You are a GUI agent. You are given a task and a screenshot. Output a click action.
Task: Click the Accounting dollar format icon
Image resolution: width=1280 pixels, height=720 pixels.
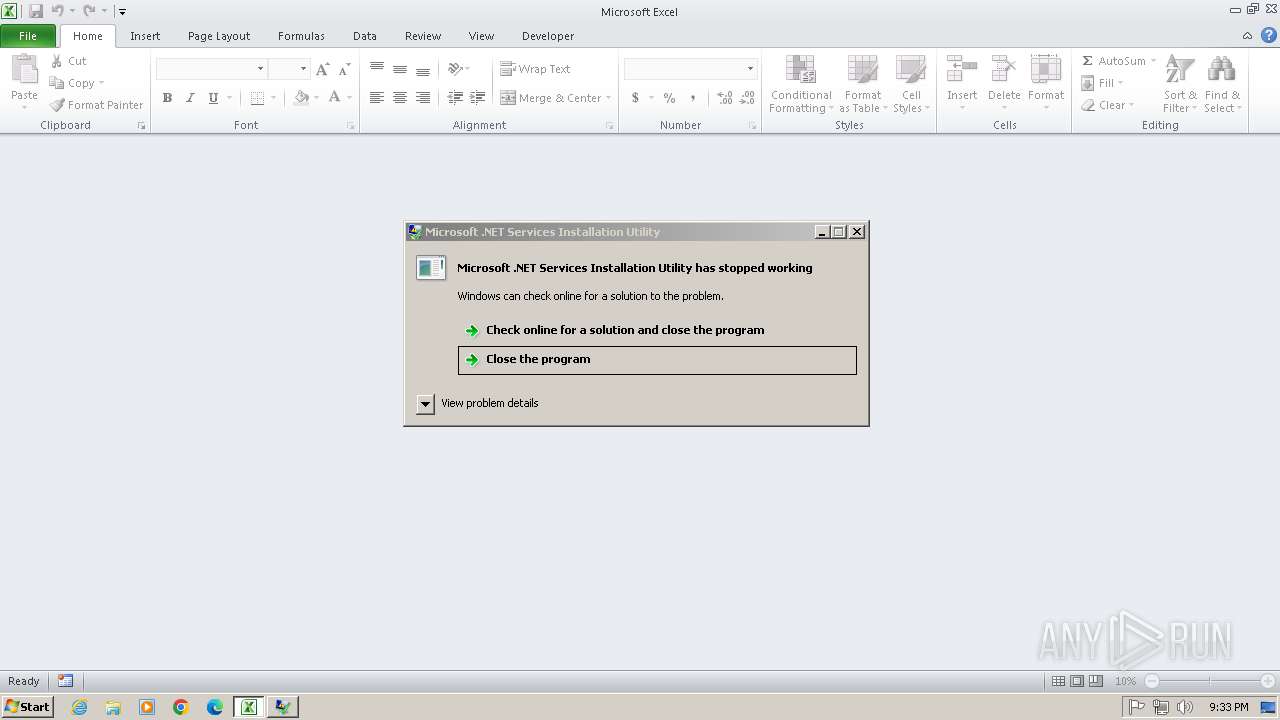point(635,98)
